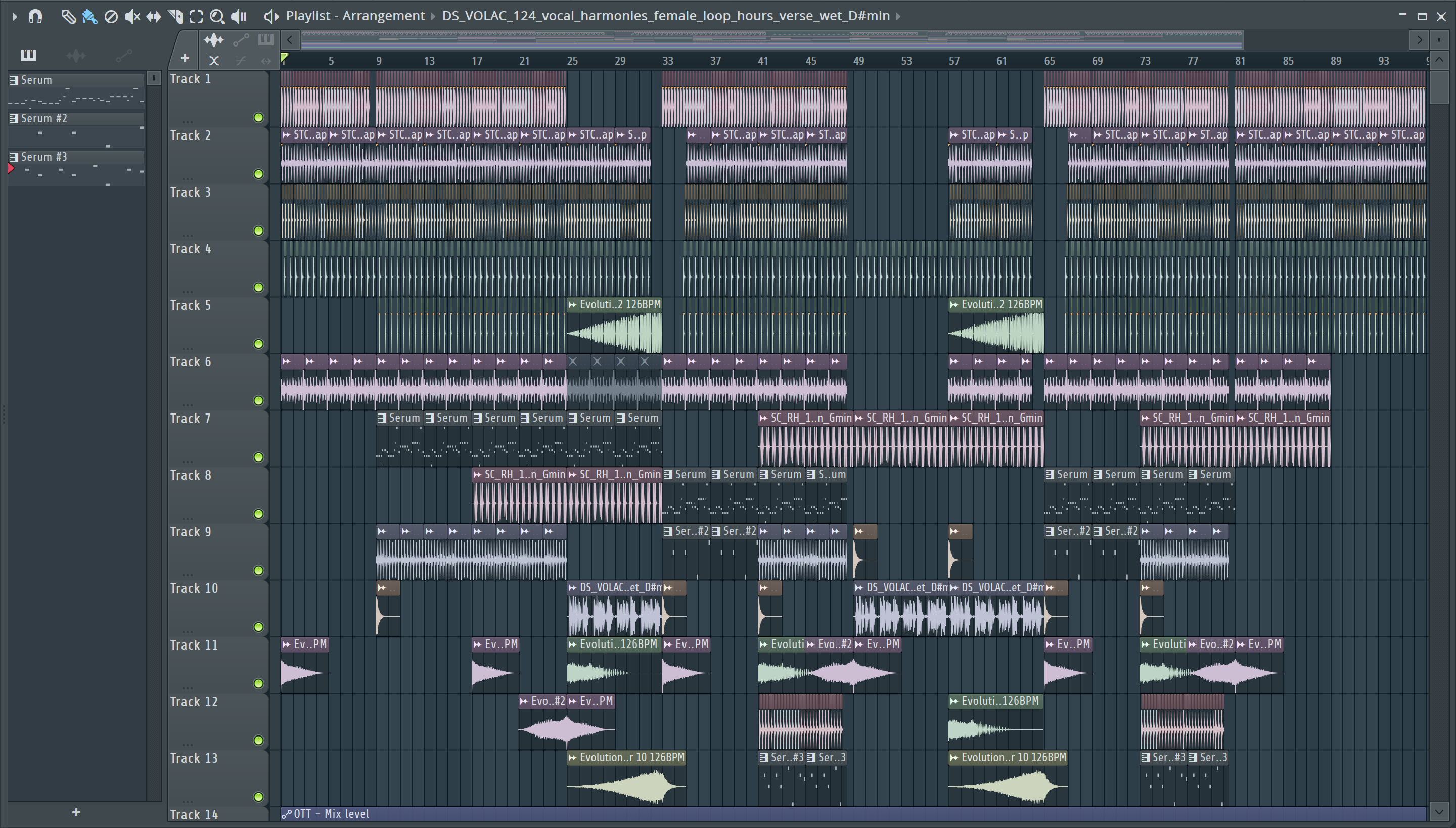Viewport: 1456px width, 828px height.
Task: Toggle the snap magnet icon
Action: pos(35,17)
